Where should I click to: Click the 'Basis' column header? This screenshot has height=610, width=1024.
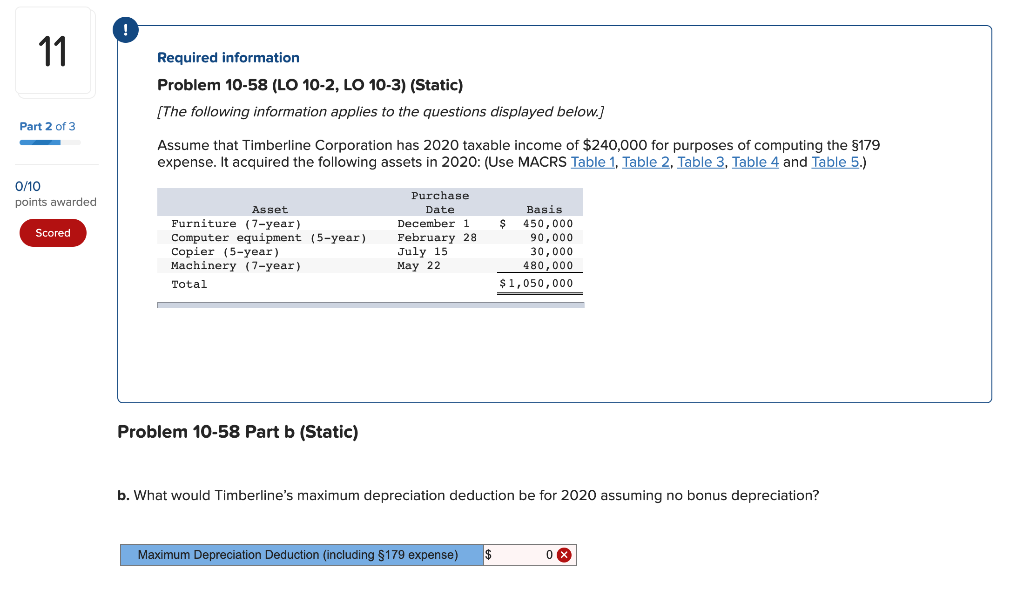tap(544, 210)
